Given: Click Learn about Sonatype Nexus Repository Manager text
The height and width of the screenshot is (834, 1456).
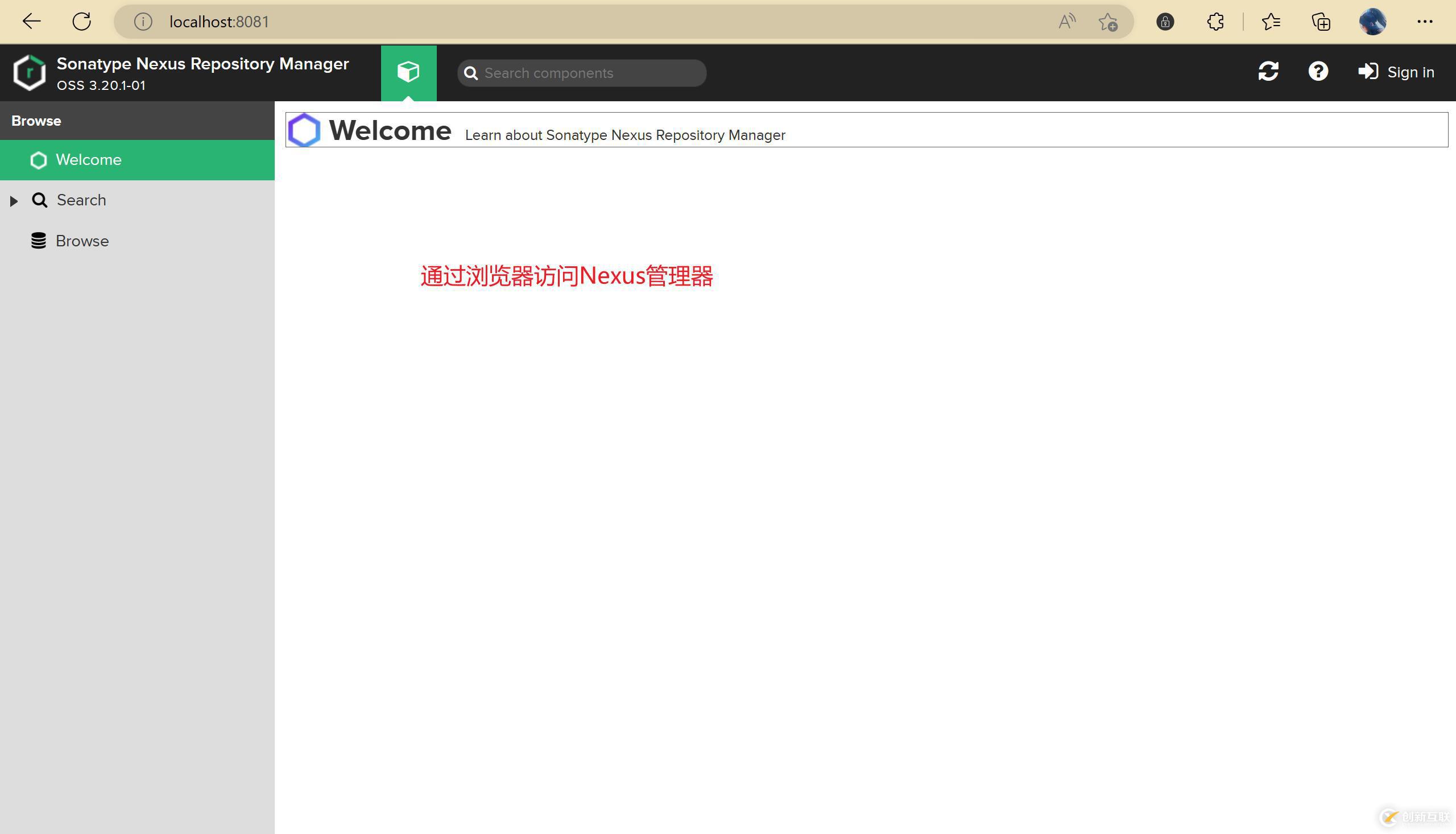Looking at the screenshot, I should (x=624, y=135).
